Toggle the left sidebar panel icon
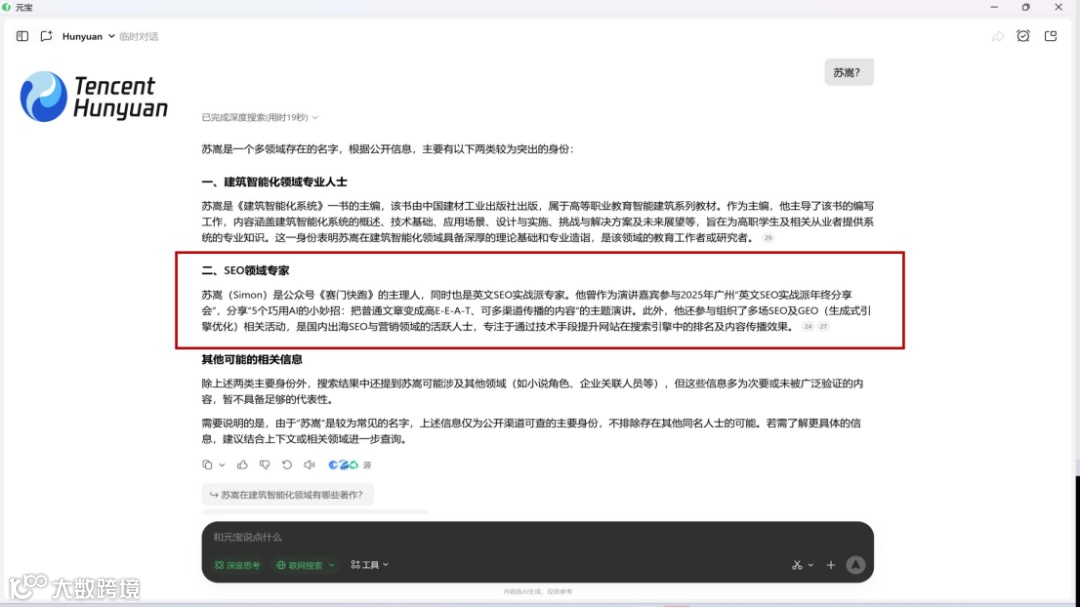Image resolution: width=1080 pixels, height=608 pixels. tap(22, 36)
